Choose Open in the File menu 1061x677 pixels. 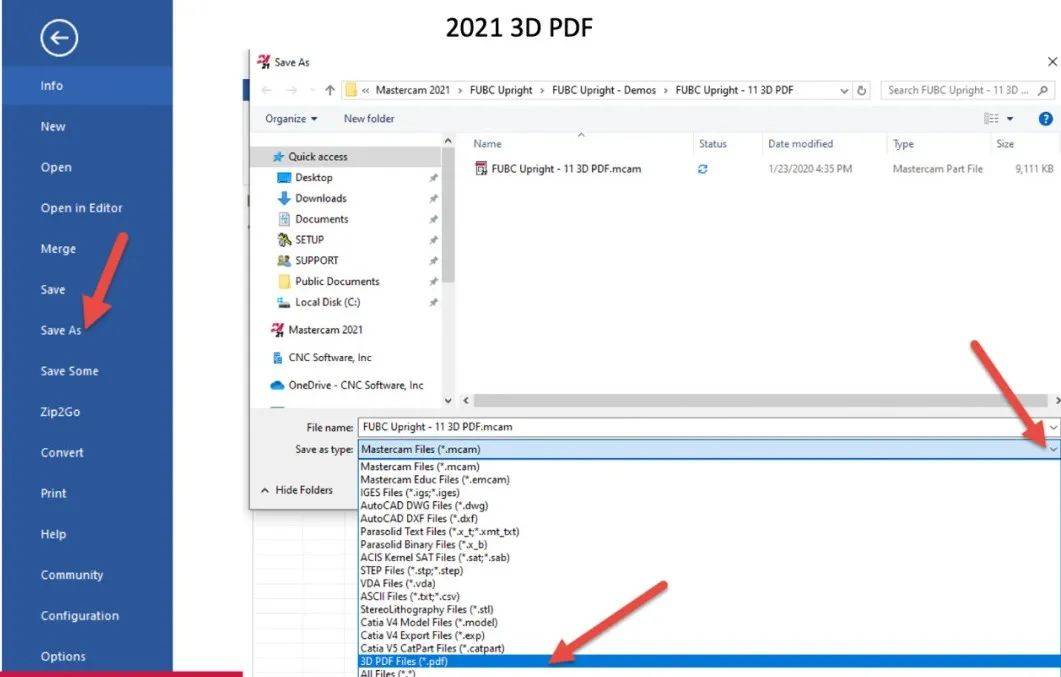click(x=55, y=167)
